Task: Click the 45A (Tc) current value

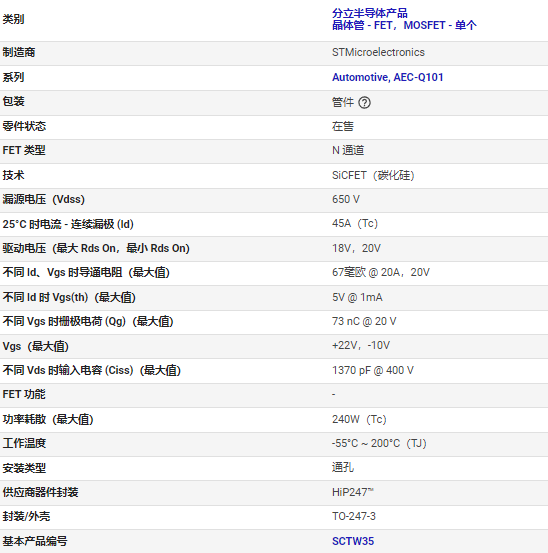Action: point(355,224)
